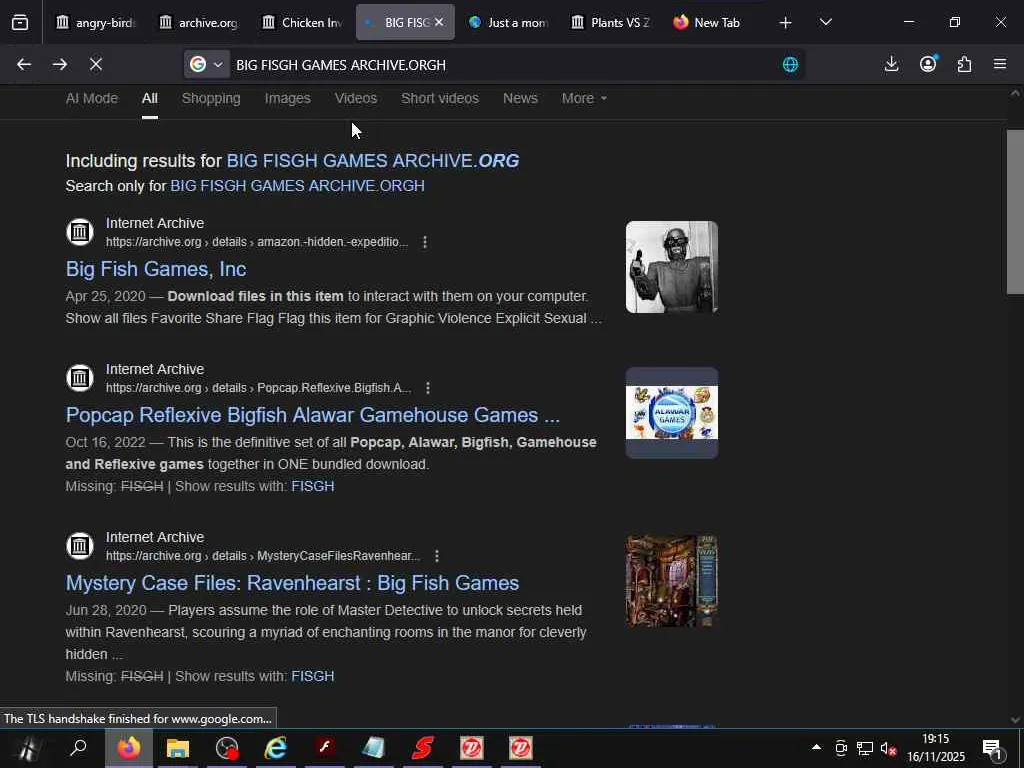The image size is (1024, 768).
Task: Open a new browser tab
Action: pos(786,23)
